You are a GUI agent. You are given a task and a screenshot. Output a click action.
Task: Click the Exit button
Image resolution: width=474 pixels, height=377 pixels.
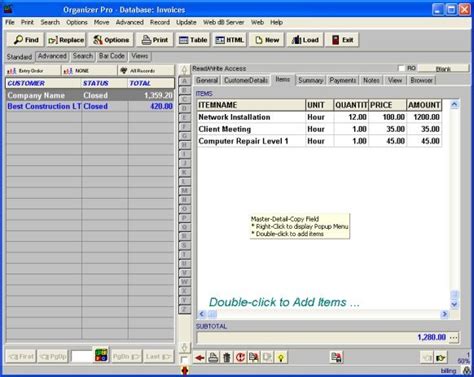[x=342, y=40]
